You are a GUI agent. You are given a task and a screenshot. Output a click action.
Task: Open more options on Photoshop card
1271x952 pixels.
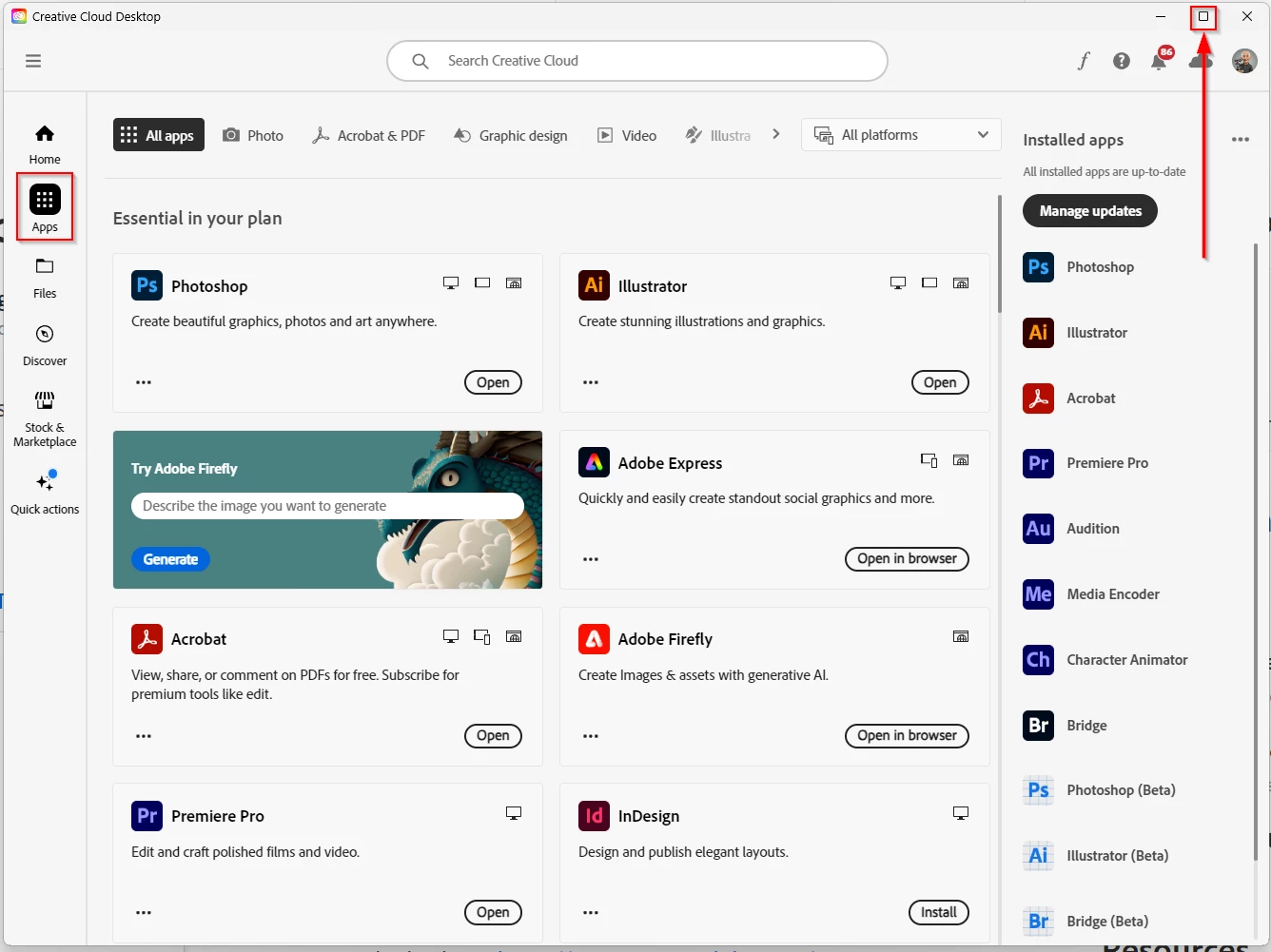(144, 382)
